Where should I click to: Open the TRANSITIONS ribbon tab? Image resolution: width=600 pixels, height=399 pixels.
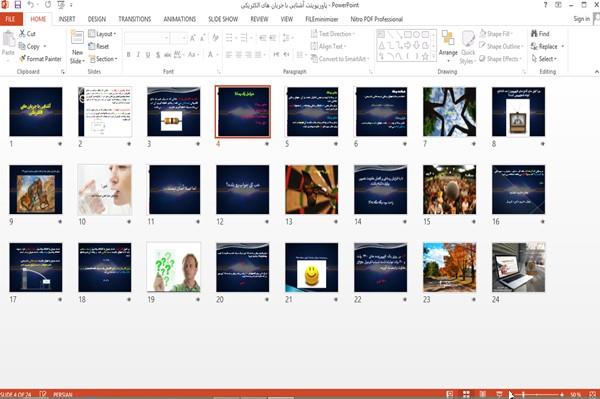pos(135,19)
